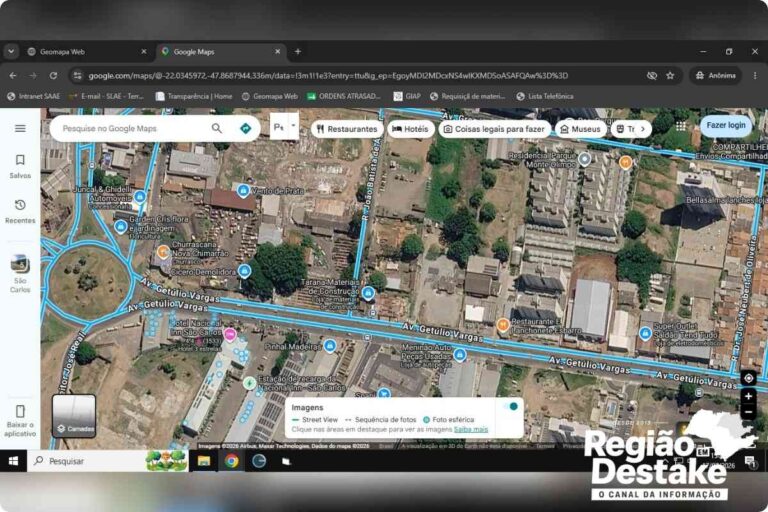Open the Intranet SAAE bookmark
This screenshot has width=768, height=512.
pos(34,97)
